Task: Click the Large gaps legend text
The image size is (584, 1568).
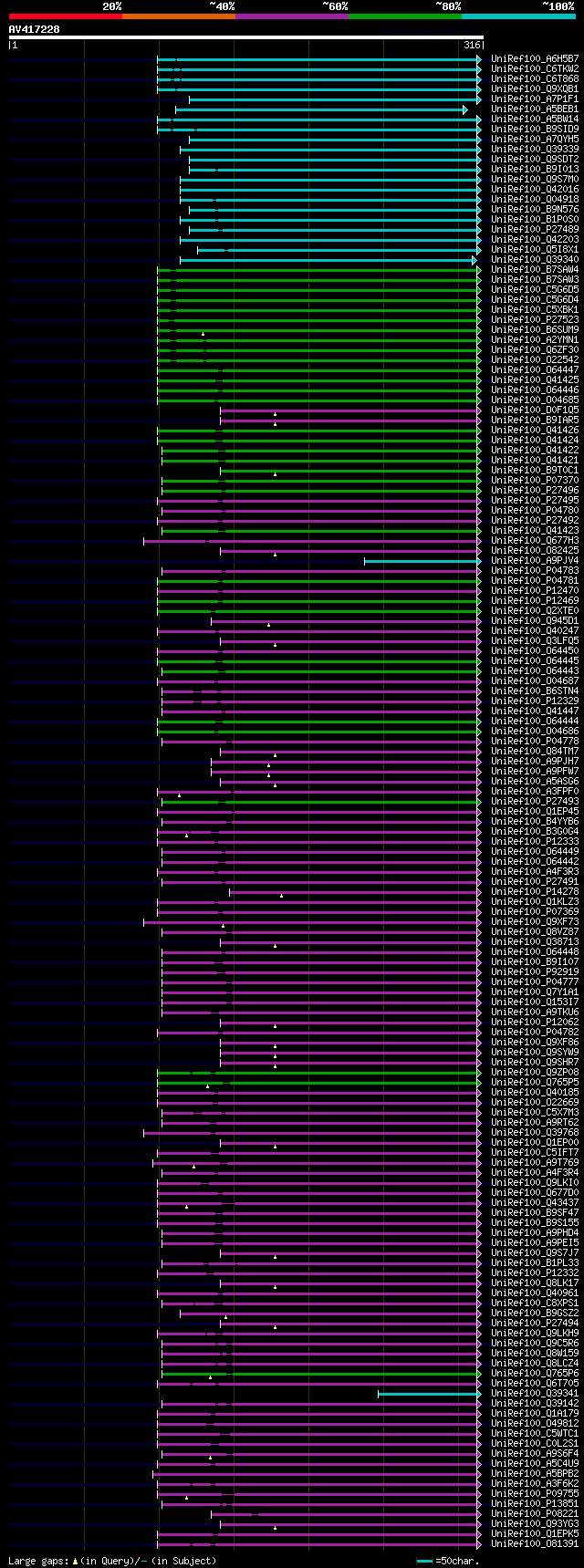Action: 112,1561
